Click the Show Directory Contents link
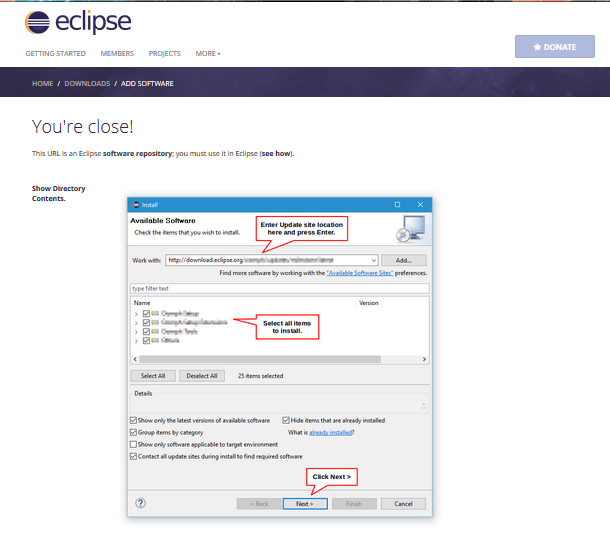 tap(58, 193)
